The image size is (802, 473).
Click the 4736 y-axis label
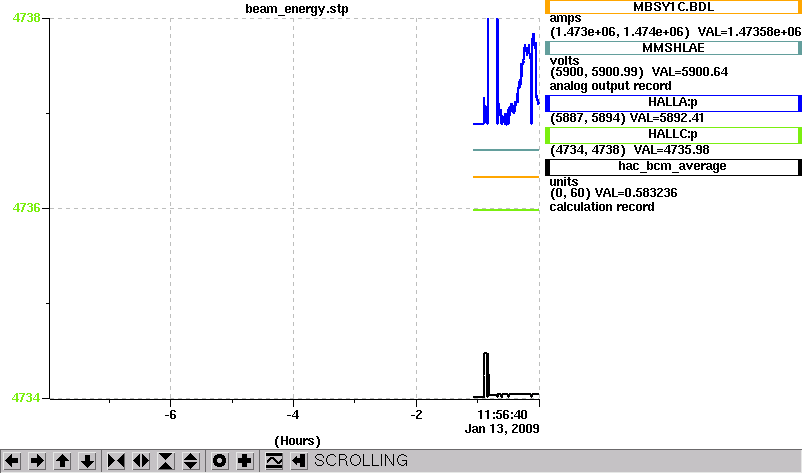tap(26, 208)
